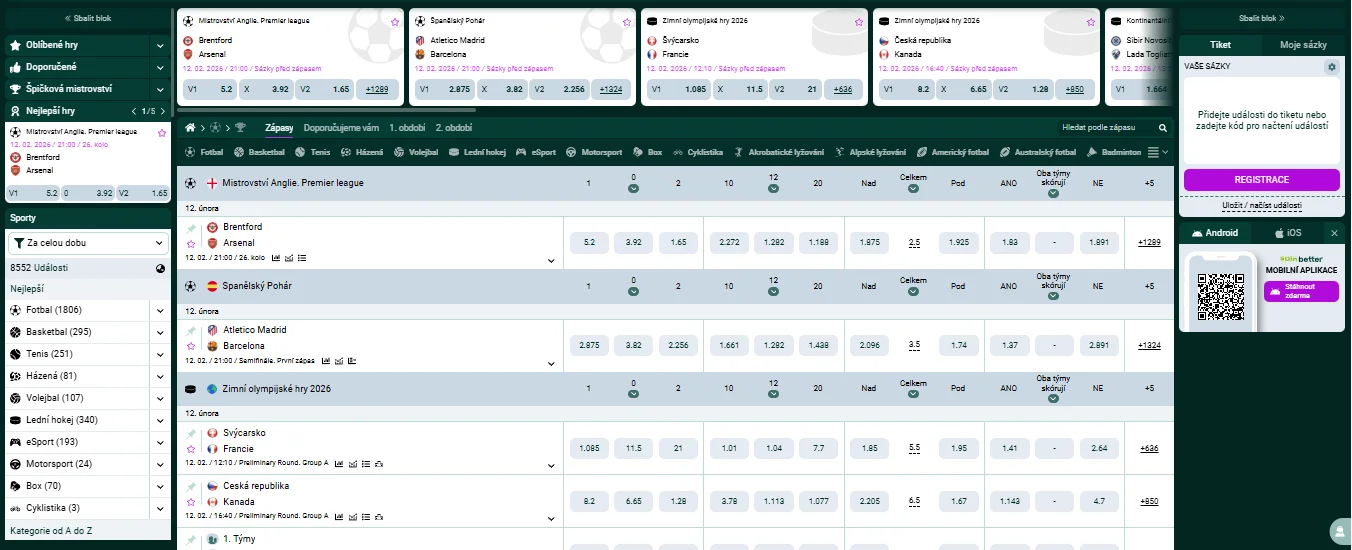Click the Uložit / načíst události link

[x=1261, y=205]
